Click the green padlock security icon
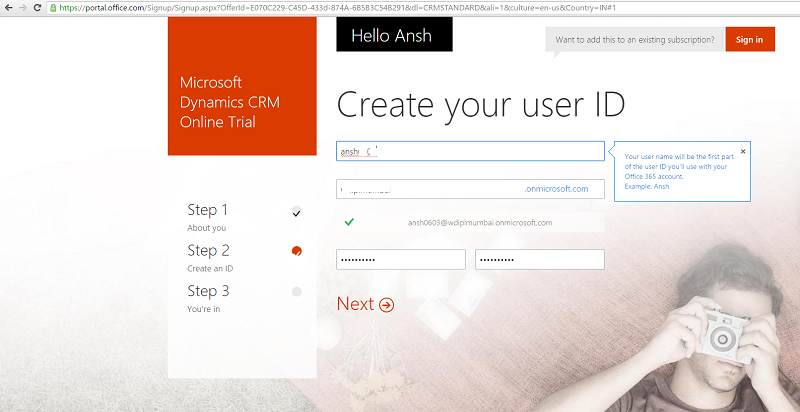 [x=53, y=8]
